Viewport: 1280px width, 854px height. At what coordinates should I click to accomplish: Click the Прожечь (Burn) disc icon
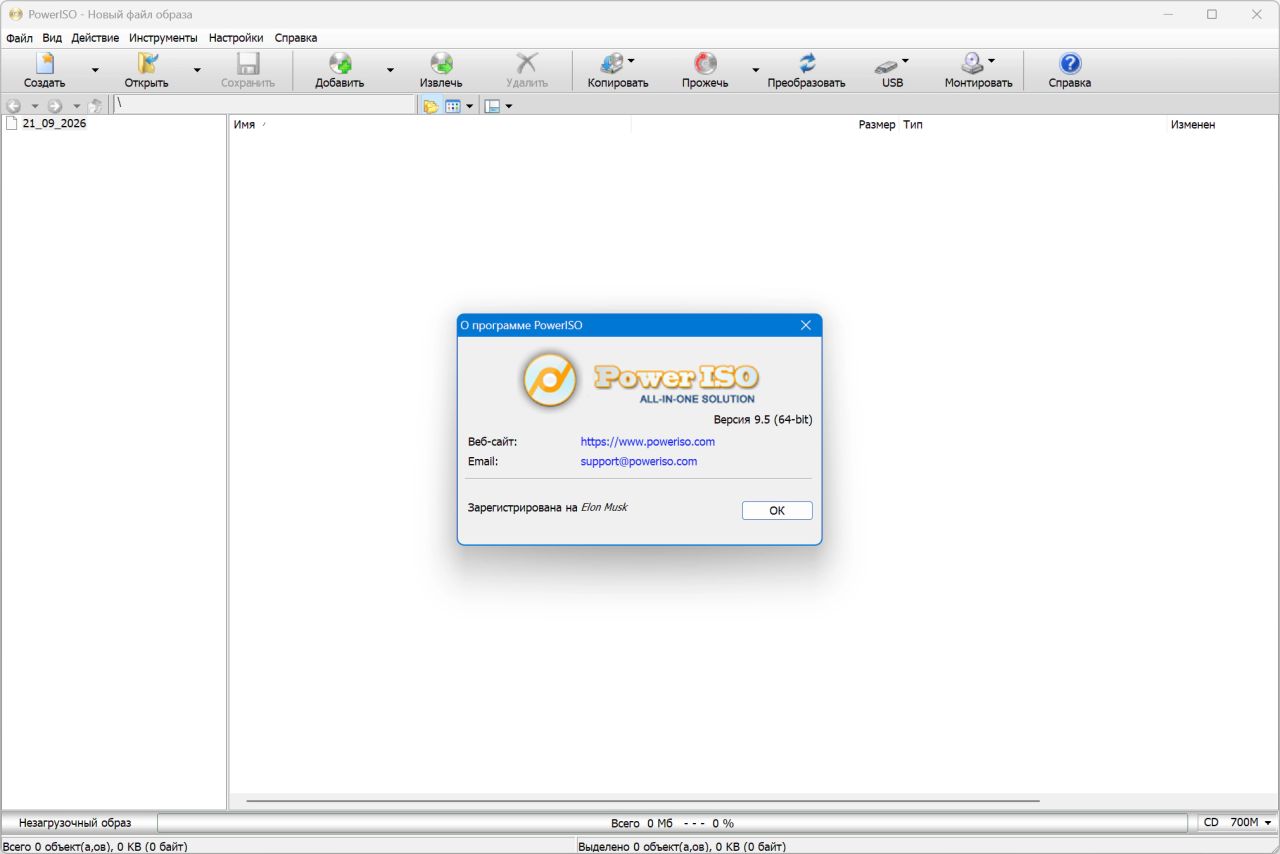pyautogui.click(x=705, y=64)
